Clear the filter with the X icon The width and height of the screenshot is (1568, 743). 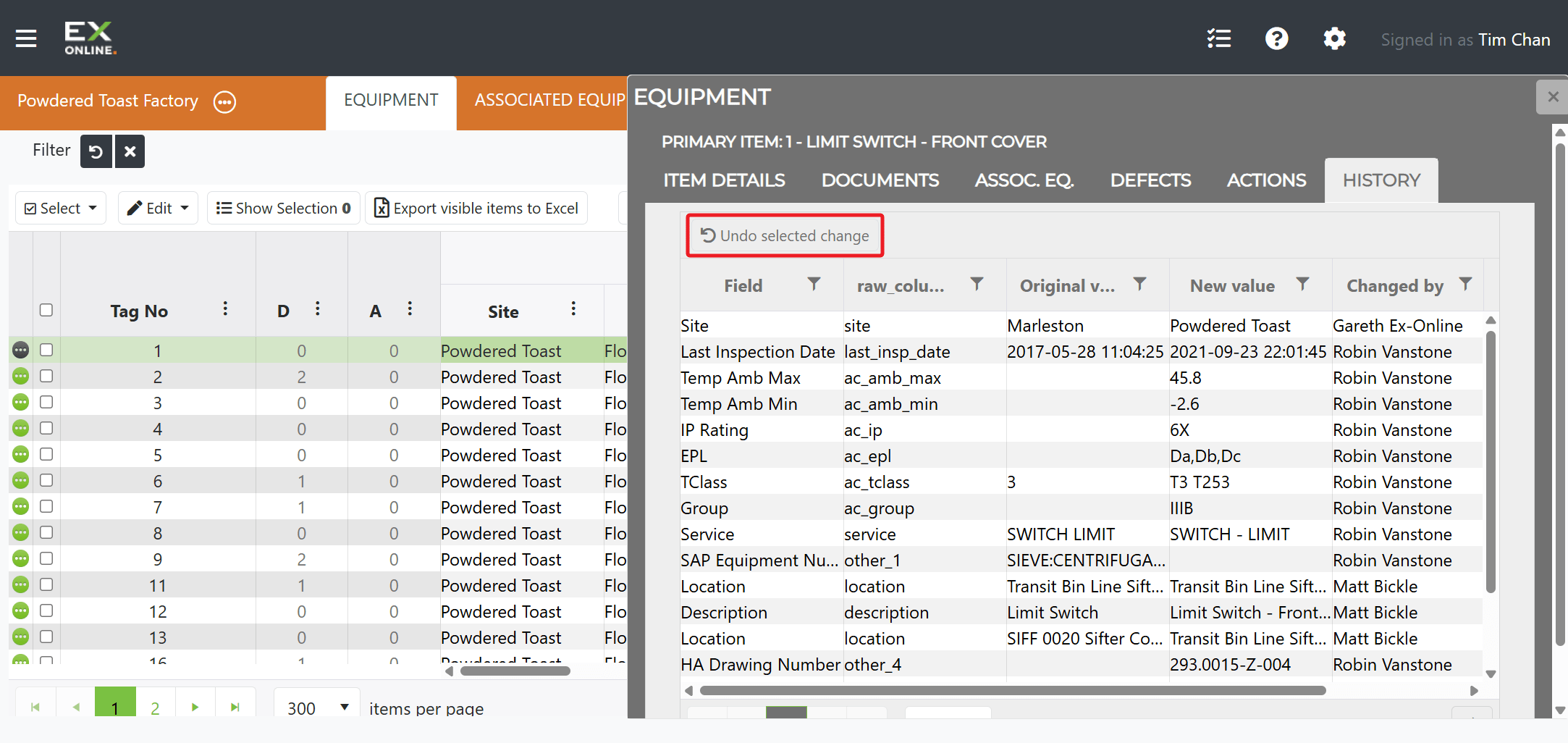(x=130, y=151)
